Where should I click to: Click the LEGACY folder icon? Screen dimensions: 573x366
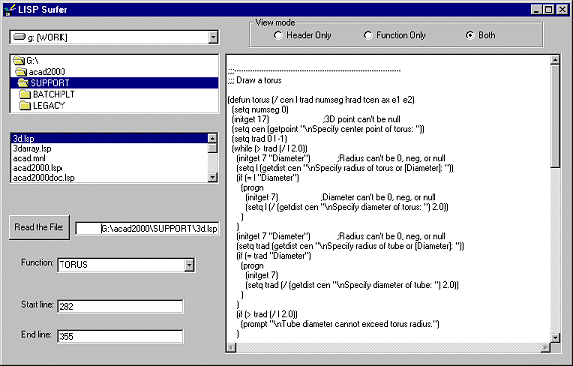point(25,106)
